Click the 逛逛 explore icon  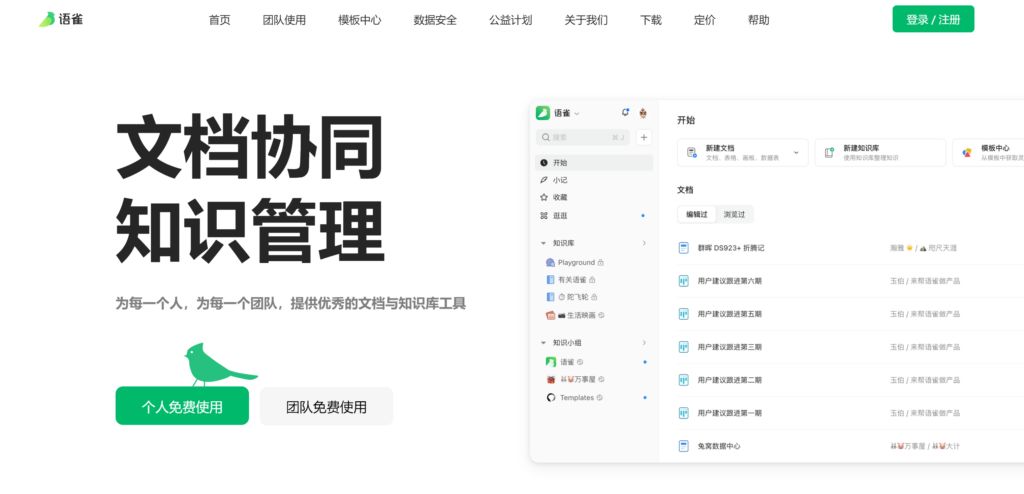coord(543,216)
